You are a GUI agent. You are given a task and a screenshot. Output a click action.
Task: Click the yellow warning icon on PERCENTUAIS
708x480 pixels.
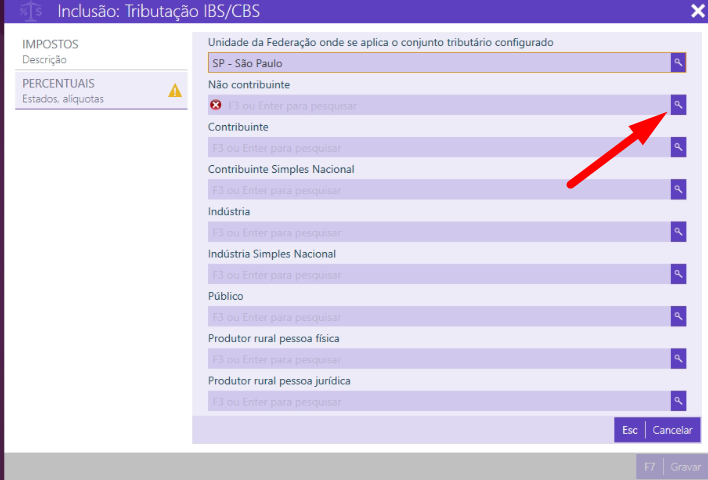tap(175, 90)
